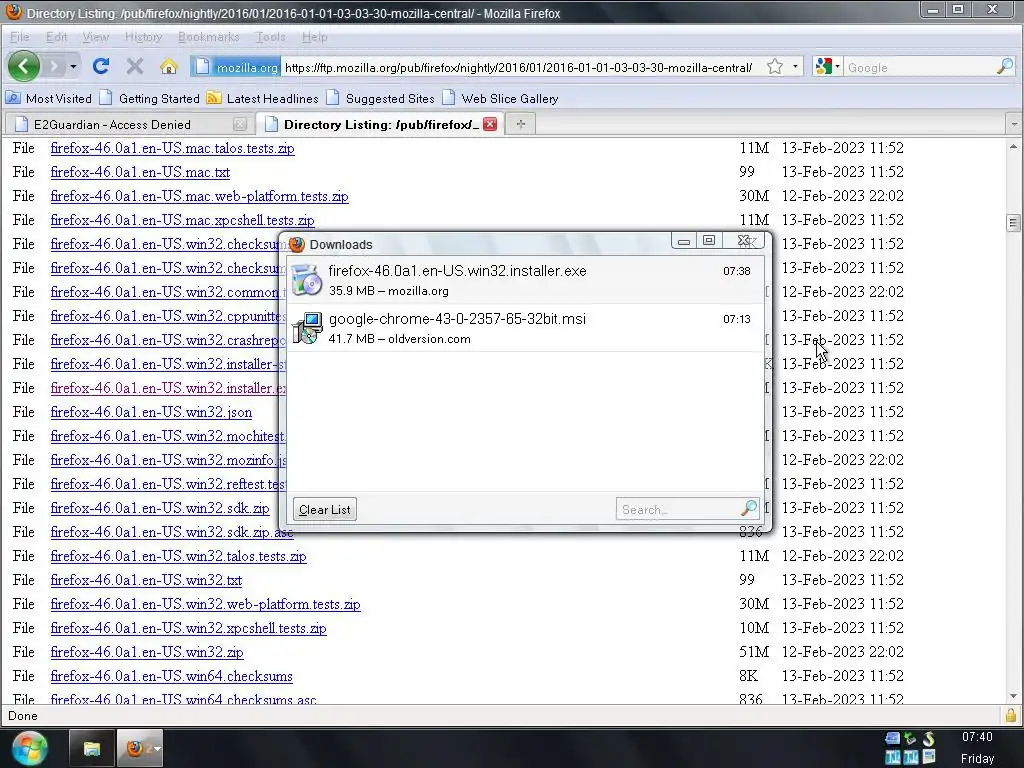The image size is (1024, 768).
Task: Open firefox-46.0a1.en-US.win64.checksums link
Action: coord(172,676)
